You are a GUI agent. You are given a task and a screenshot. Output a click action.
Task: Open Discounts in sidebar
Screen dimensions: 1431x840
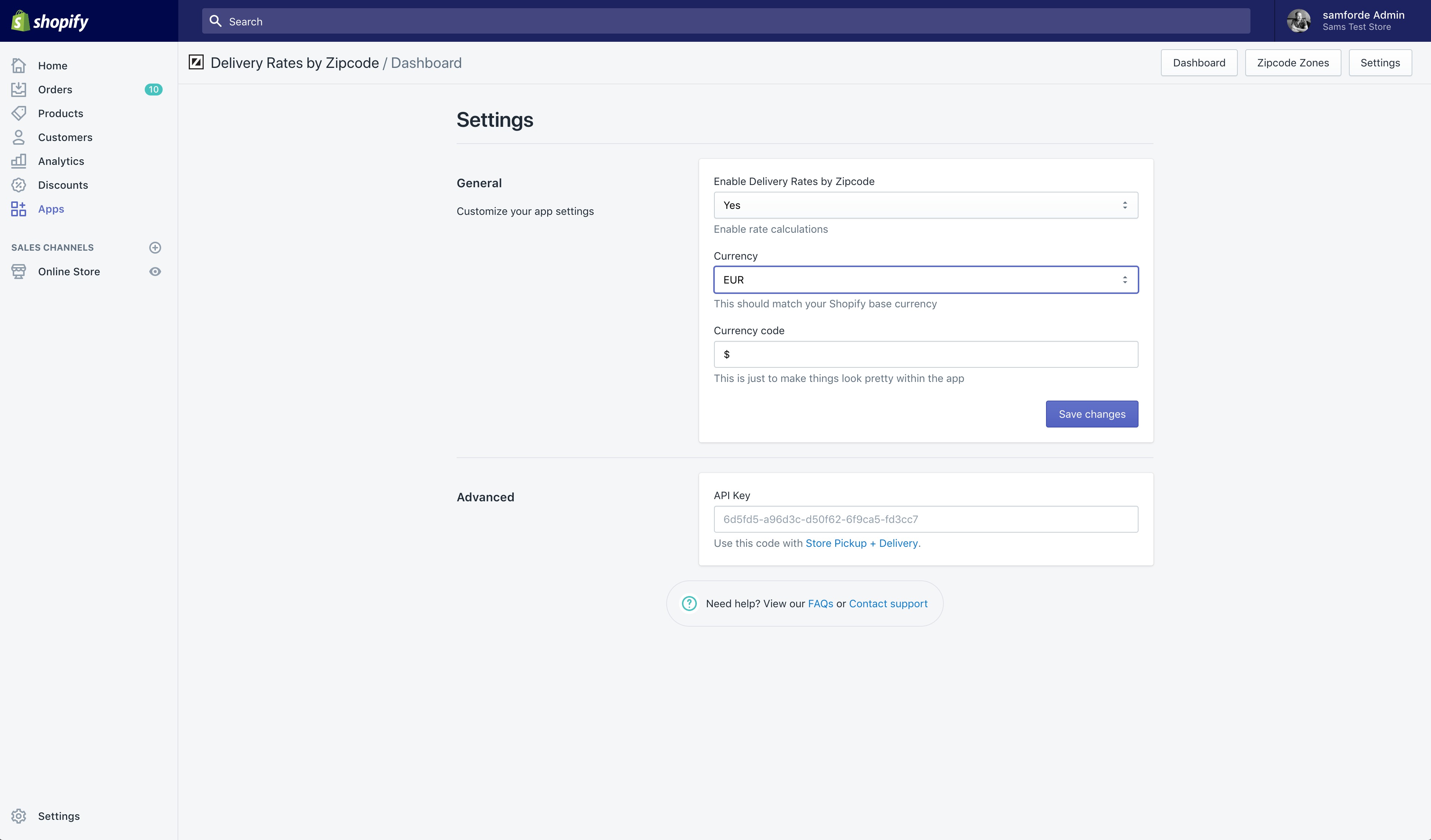click(63, 185)
